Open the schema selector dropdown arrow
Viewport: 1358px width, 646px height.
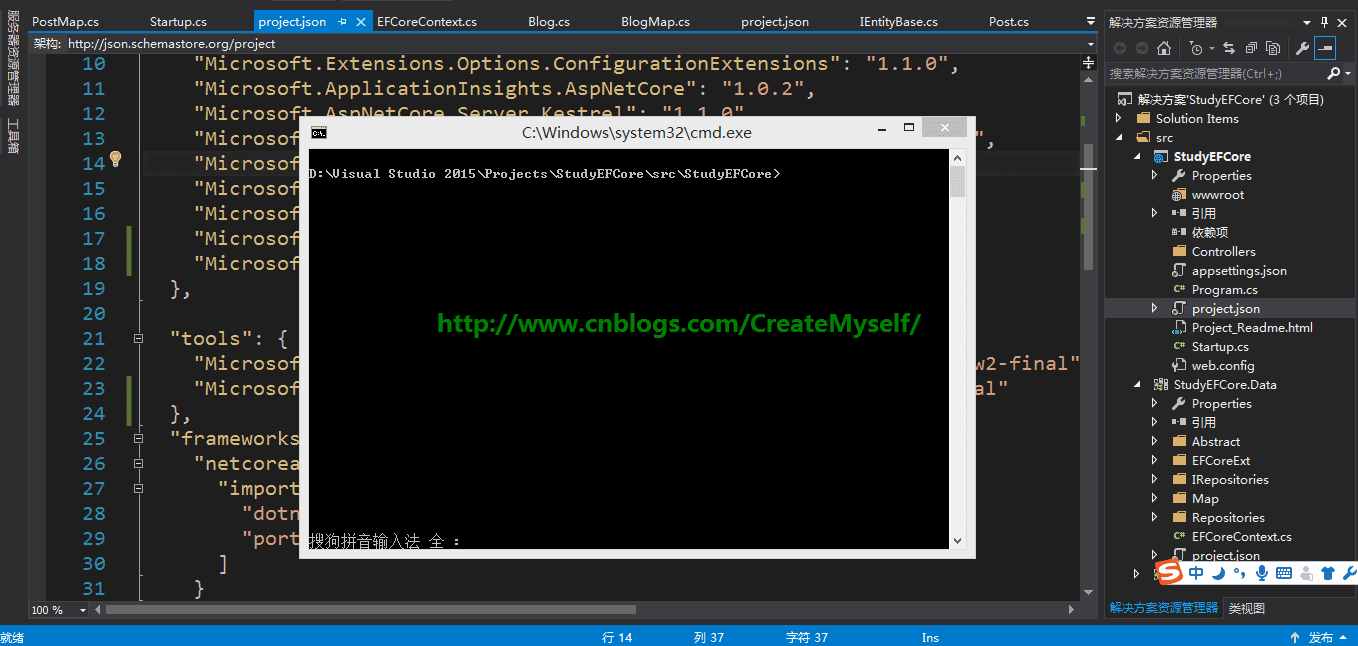1091,44
